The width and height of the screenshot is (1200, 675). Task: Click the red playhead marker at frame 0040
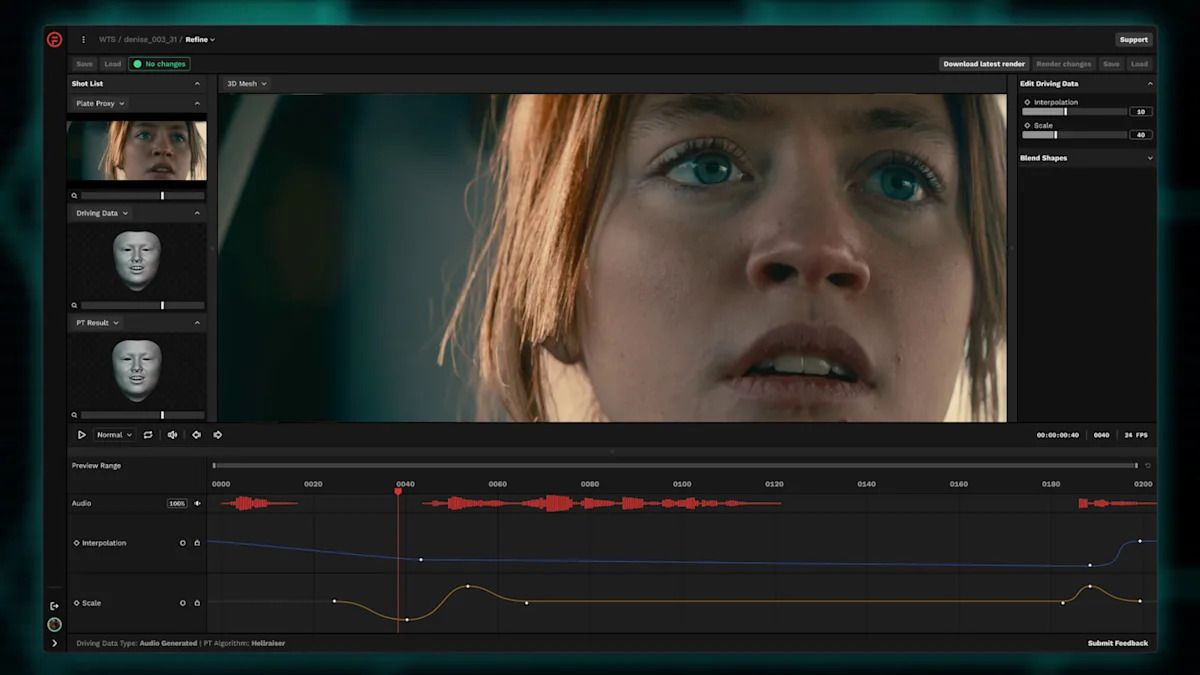point(398,489)
